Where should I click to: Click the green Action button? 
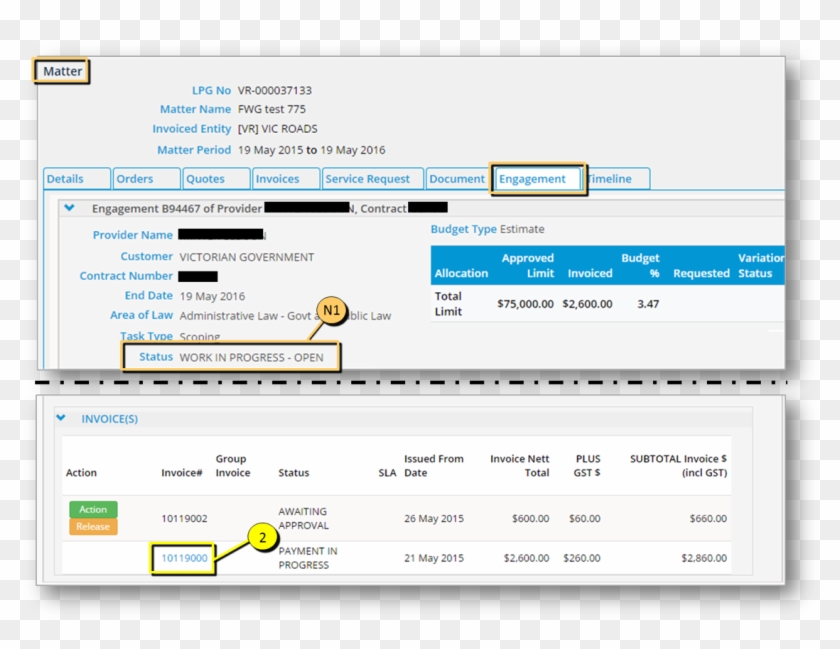point(93,508)
